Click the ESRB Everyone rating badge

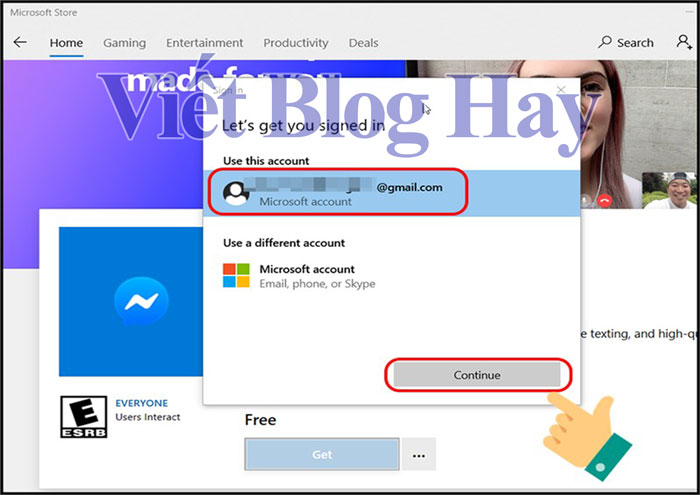click(83, 417)
